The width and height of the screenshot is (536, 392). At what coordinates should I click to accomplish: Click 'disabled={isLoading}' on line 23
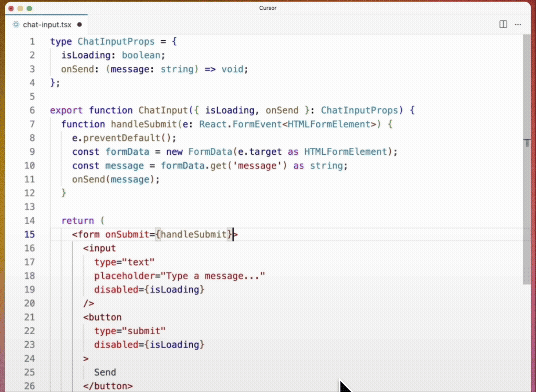click(x=149, y=344)
